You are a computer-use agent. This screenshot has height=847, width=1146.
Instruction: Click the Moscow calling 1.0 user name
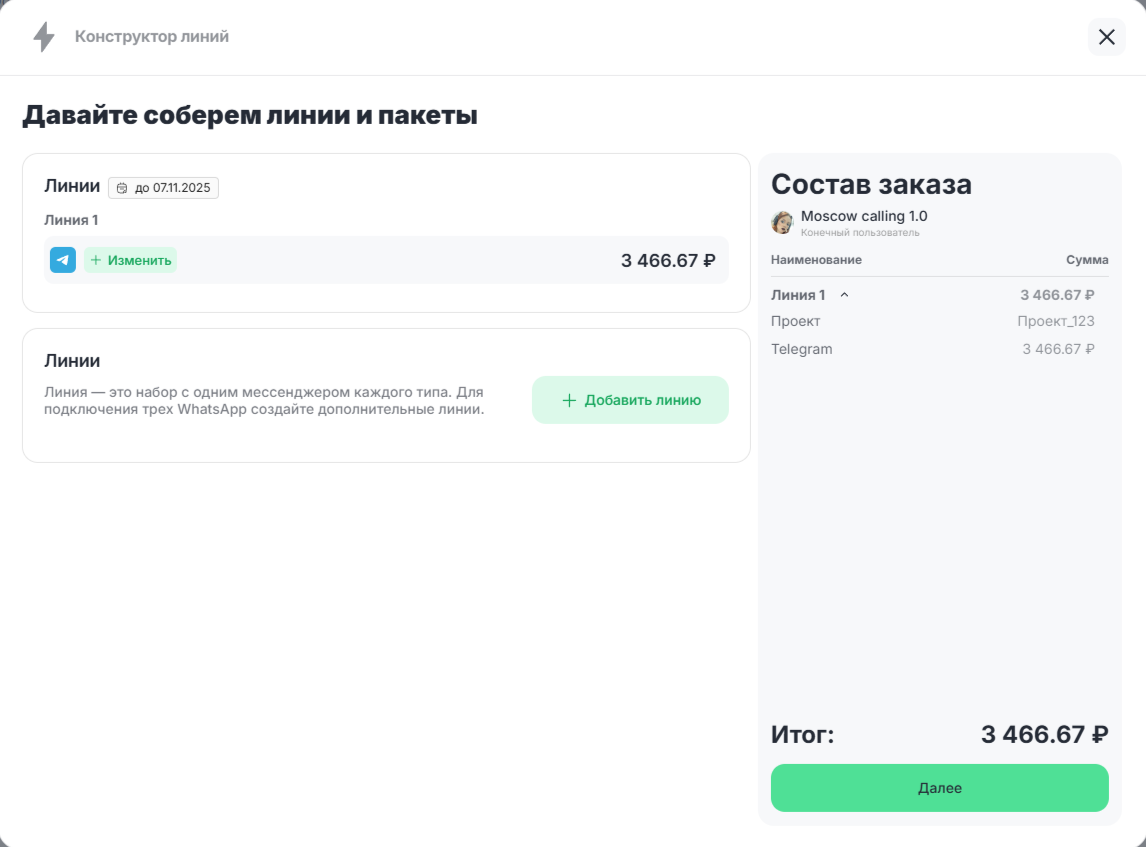click(864, 216)
